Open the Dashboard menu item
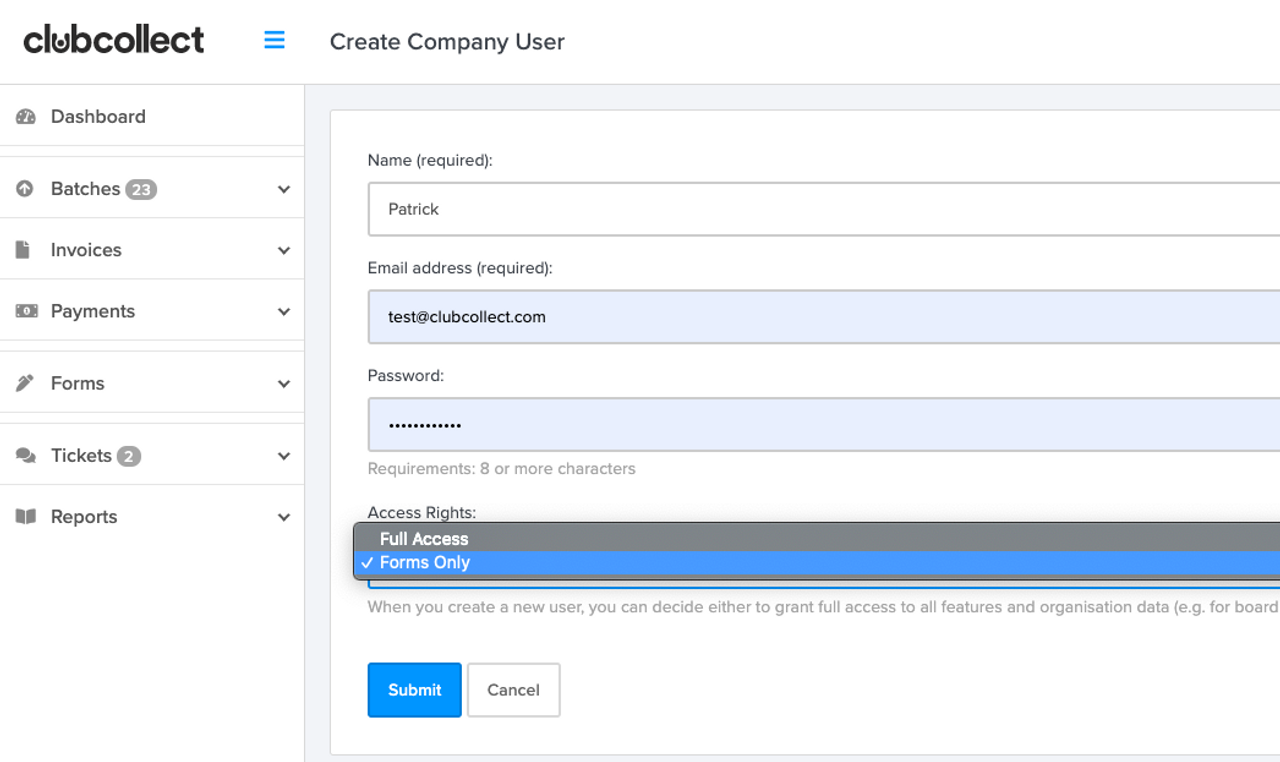Screen dimensions: 1280x762 [98, 117]
